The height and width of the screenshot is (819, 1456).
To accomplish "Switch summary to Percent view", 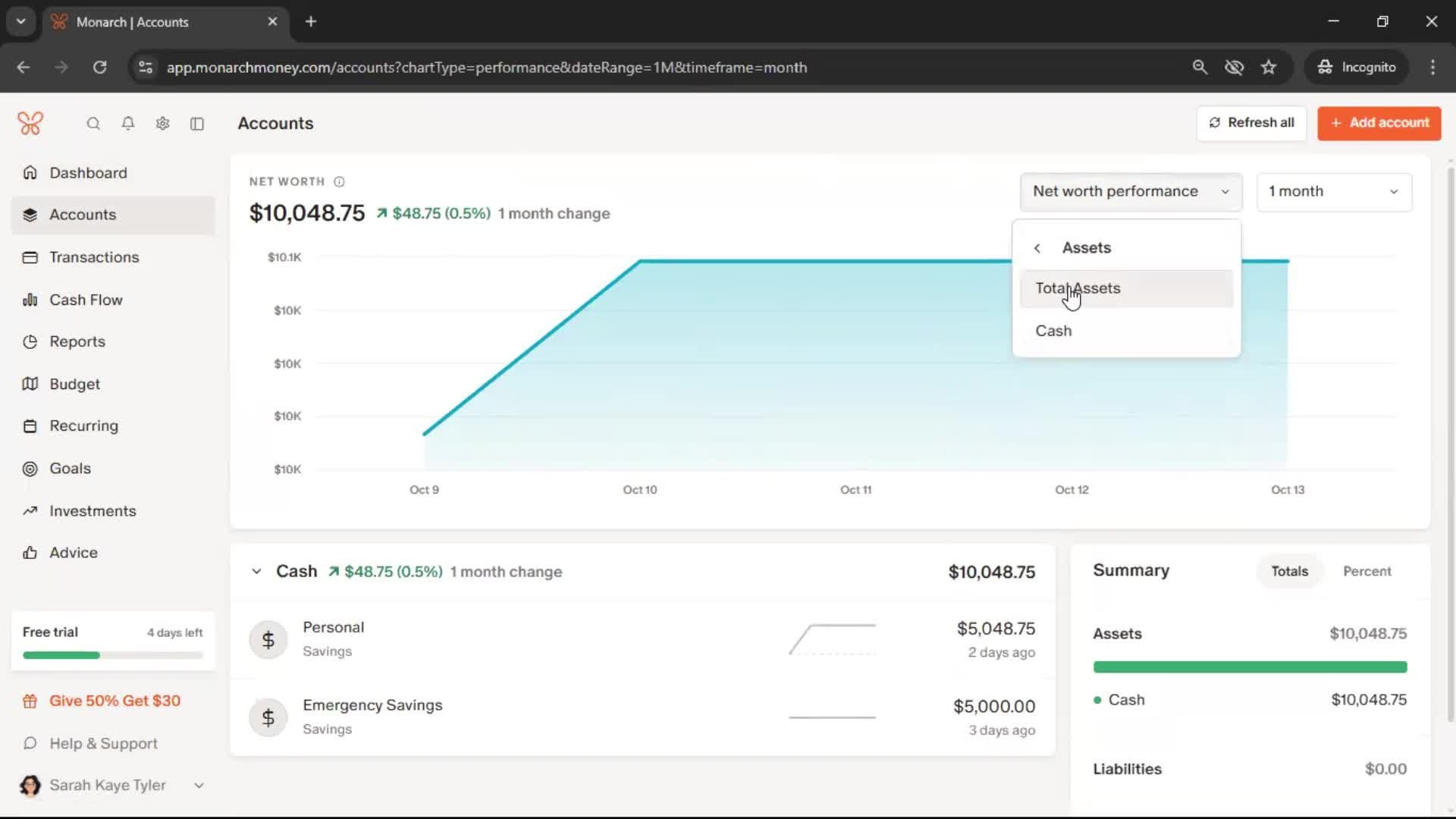I will (x=1367, y=571).
